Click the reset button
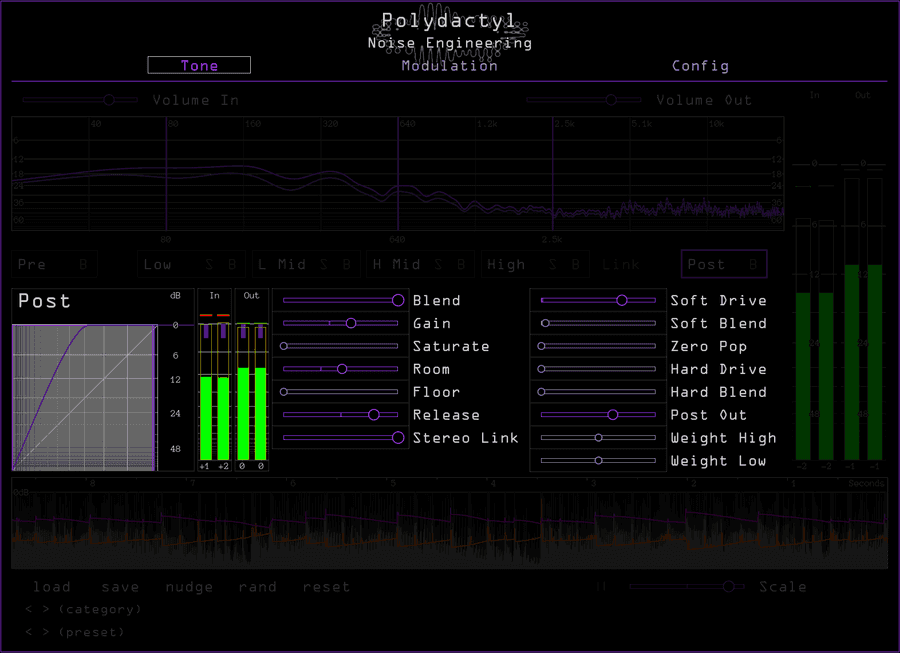900x653 pixels. point(326,587)
